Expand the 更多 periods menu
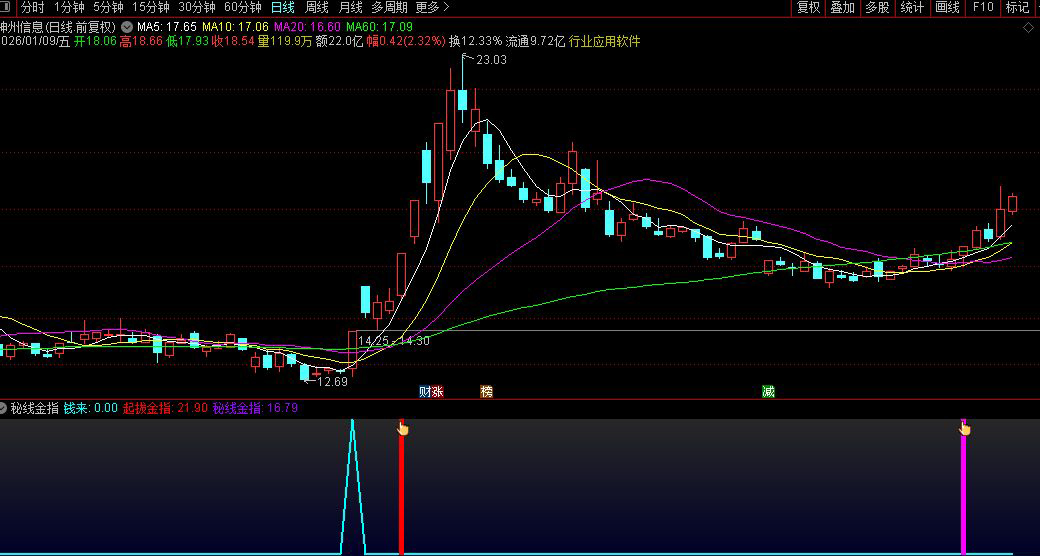The width and height of the screenshot is (1040, 556). point(432,8)
